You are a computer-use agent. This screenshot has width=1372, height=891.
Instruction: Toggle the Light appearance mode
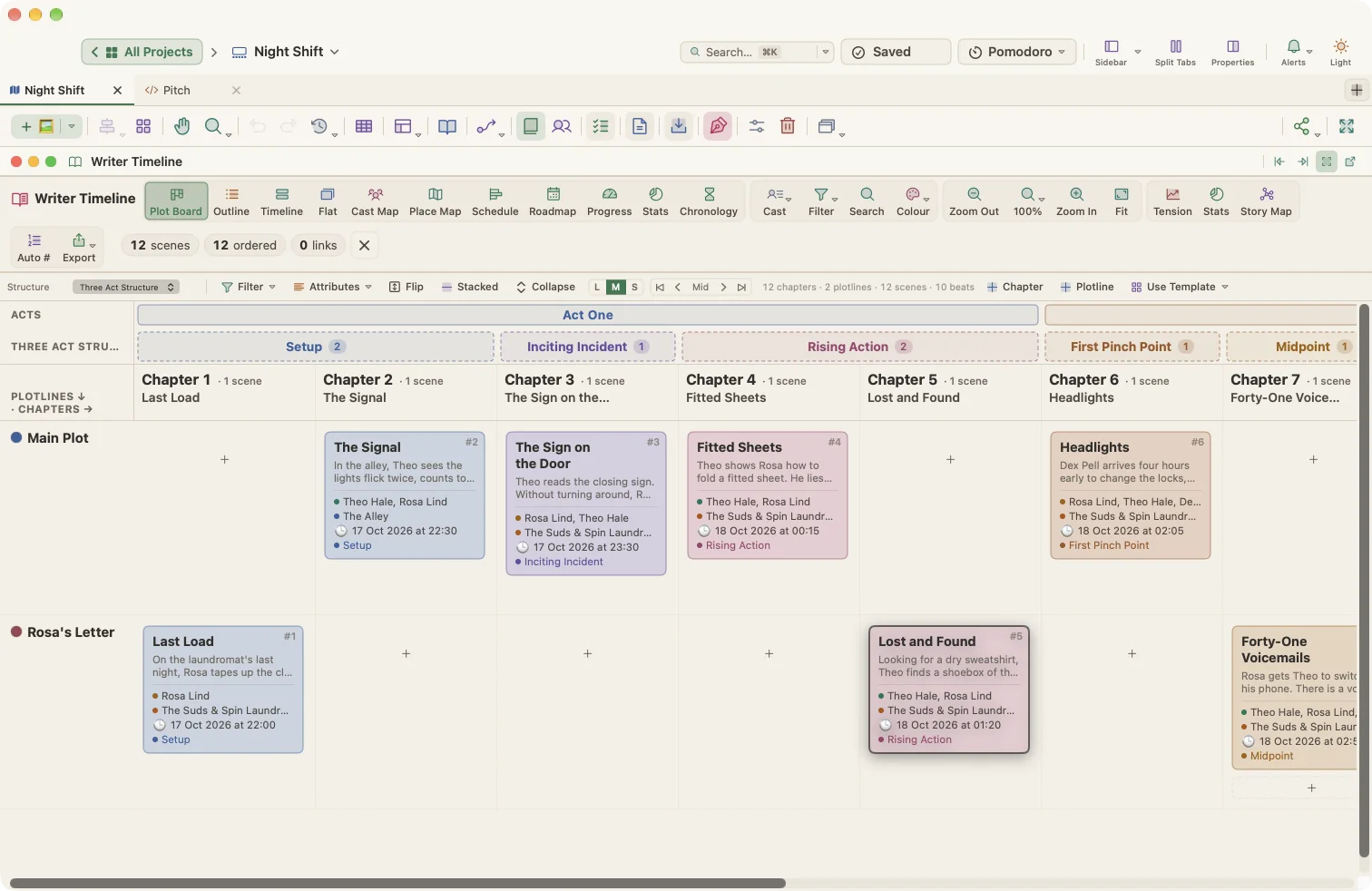[x=1340, y=53]
